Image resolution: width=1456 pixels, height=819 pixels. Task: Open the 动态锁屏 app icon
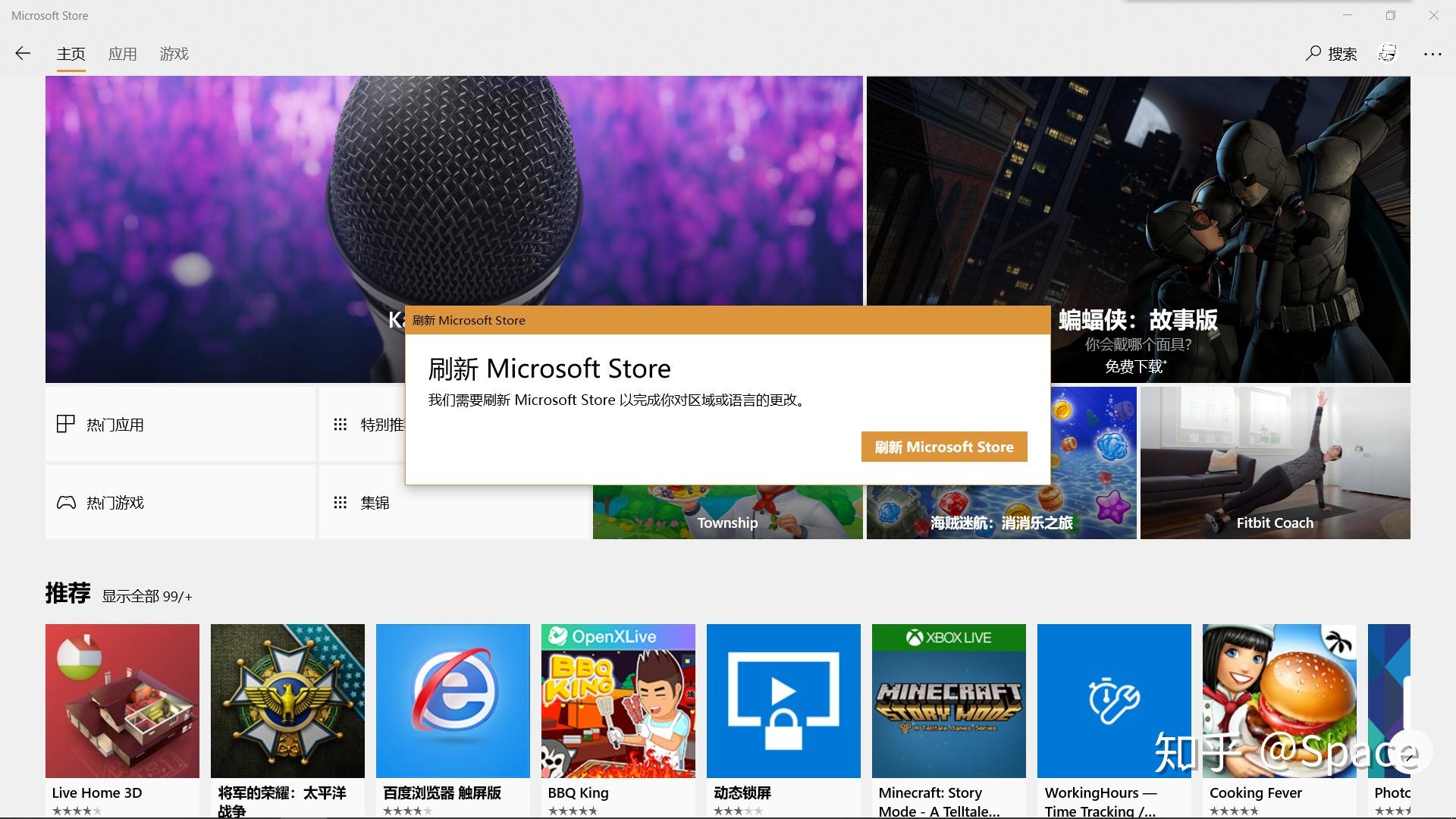[x=783, y=701]
